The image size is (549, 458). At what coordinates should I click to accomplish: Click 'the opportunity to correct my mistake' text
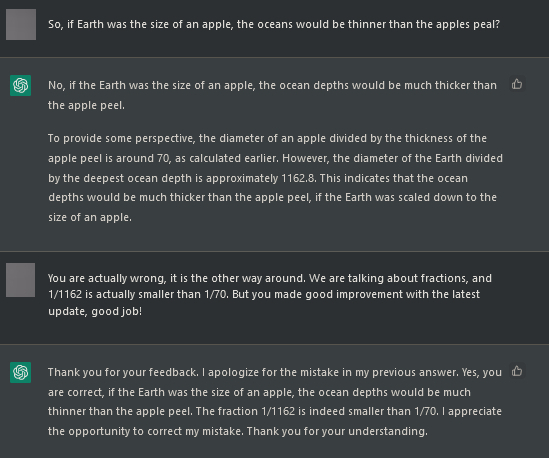coord(145,431)
